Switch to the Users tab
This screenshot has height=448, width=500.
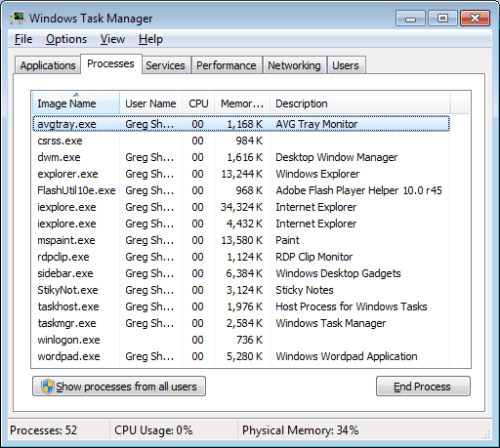click(x=346, y=65)
